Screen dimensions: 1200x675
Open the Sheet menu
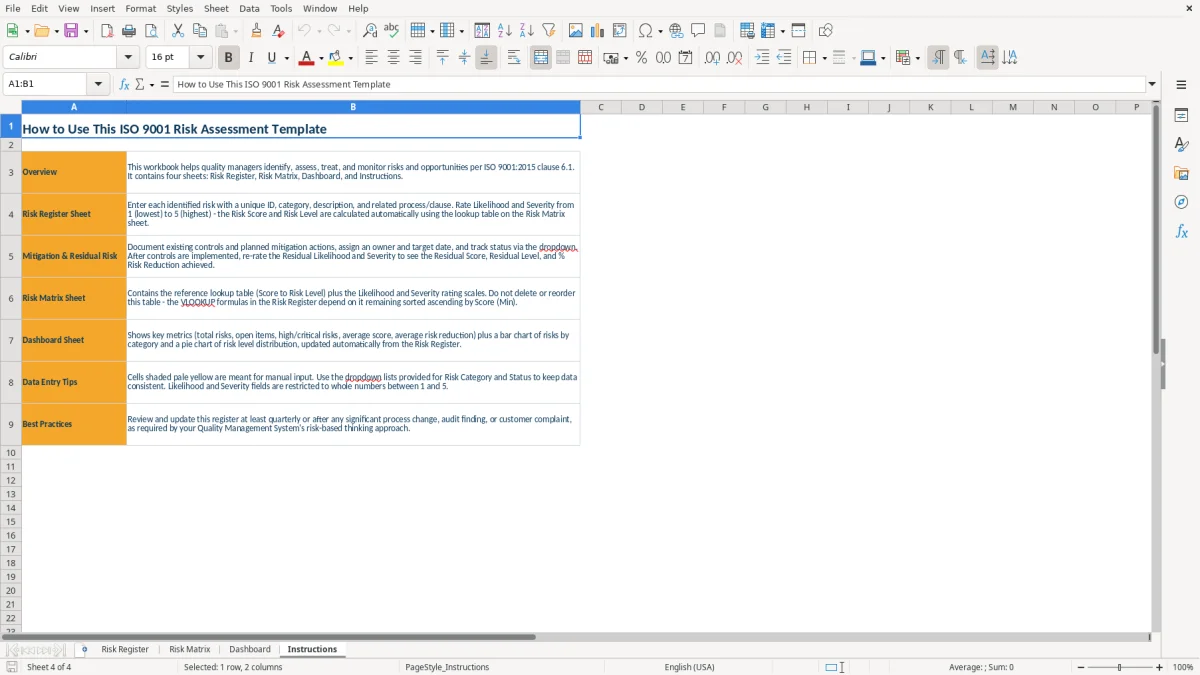216,8
